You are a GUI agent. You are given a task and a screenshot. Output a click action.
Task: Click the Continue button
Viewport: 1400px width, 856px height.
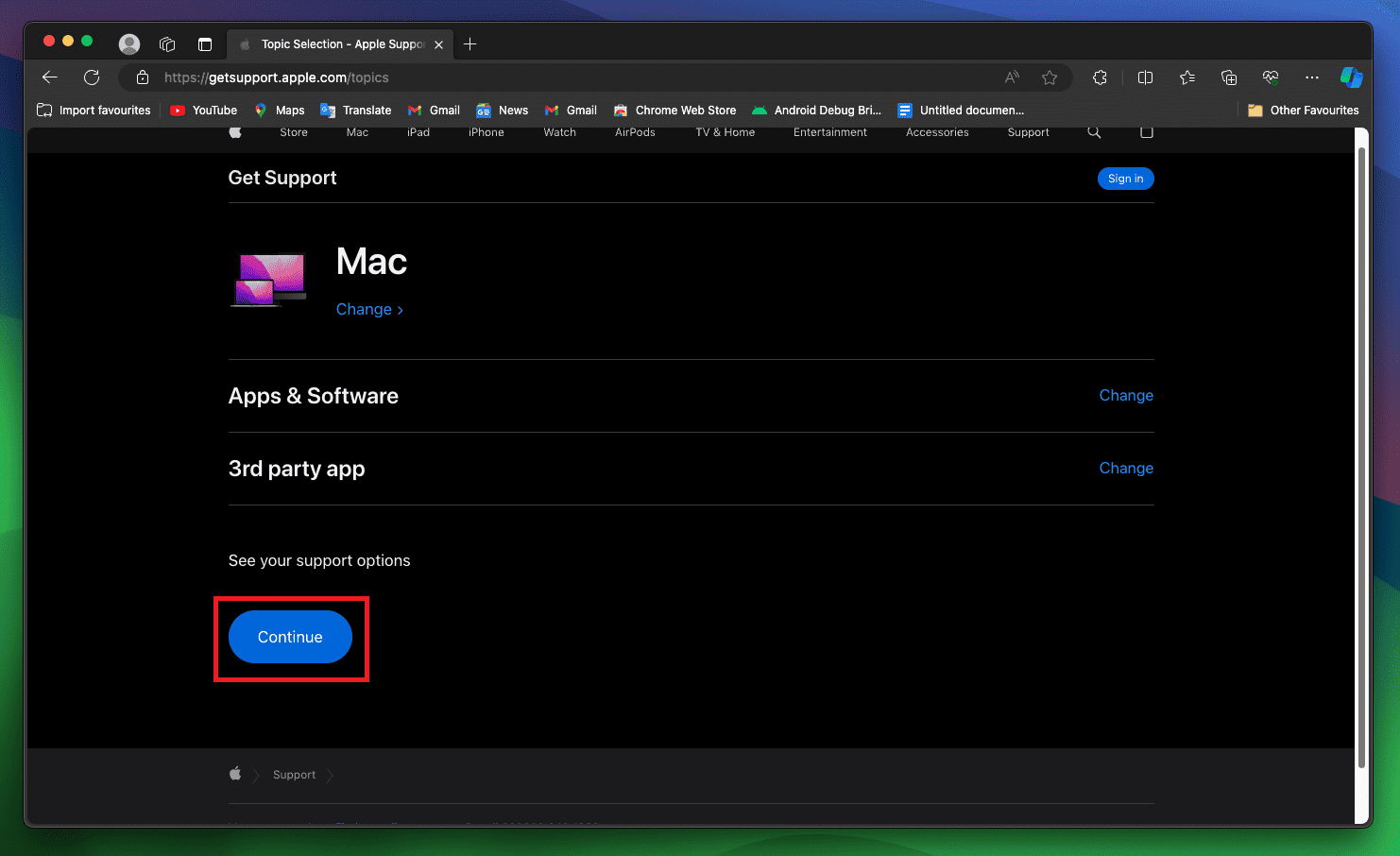click(290, 637)
